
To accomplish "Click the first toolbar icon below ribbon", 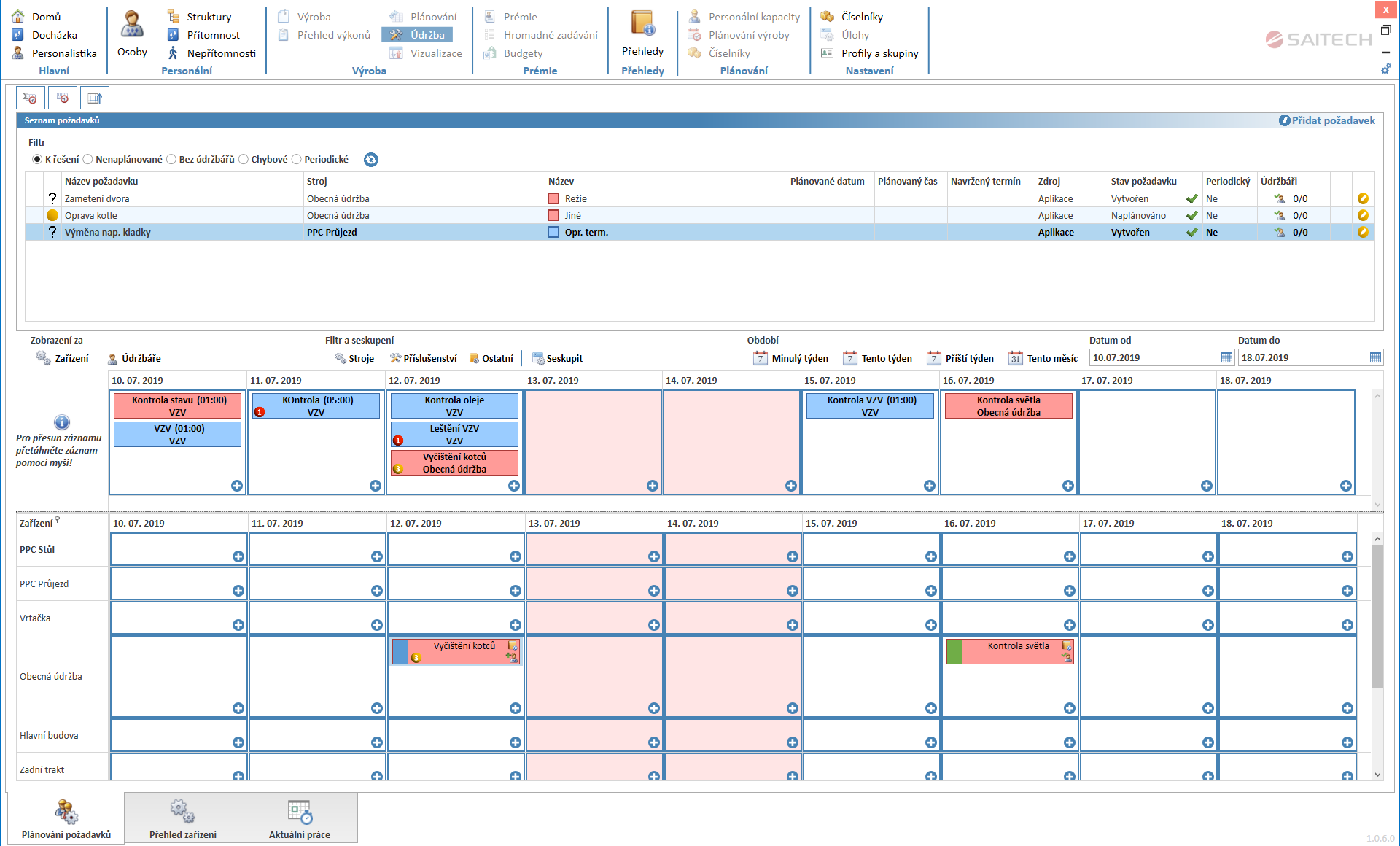I will click(31, 98).
